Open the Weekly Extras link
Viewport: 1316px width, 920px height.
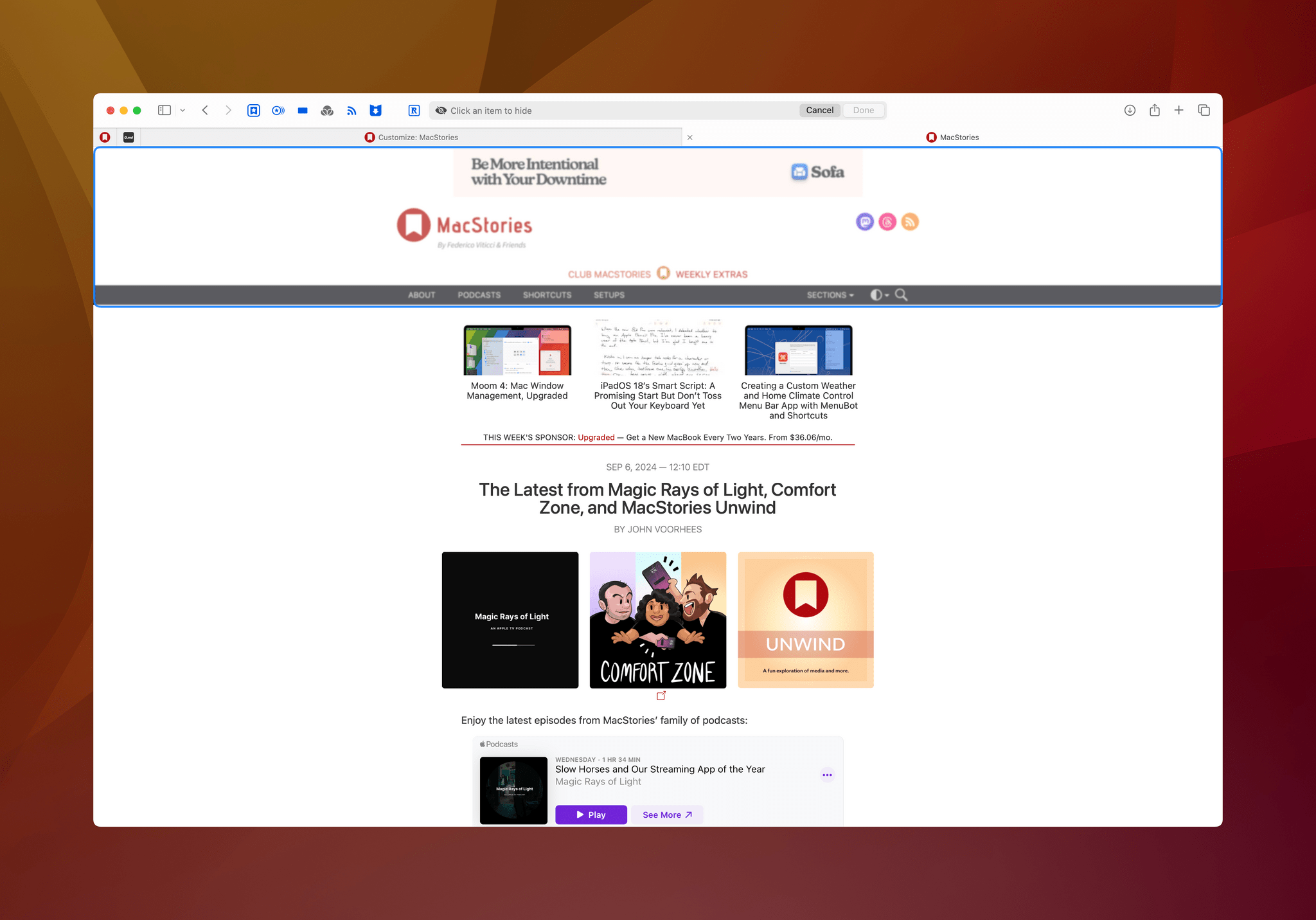pyautogui.click(x=711, y=275)
